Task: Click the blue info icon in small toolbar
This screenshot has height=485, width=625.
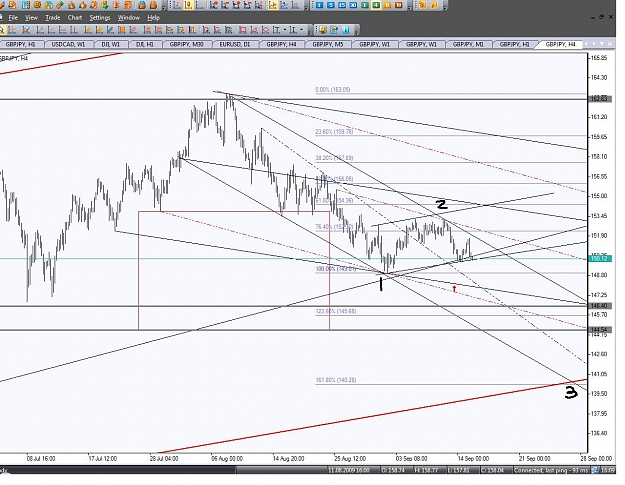Action: pyautogui.click(x=346, y=30)
